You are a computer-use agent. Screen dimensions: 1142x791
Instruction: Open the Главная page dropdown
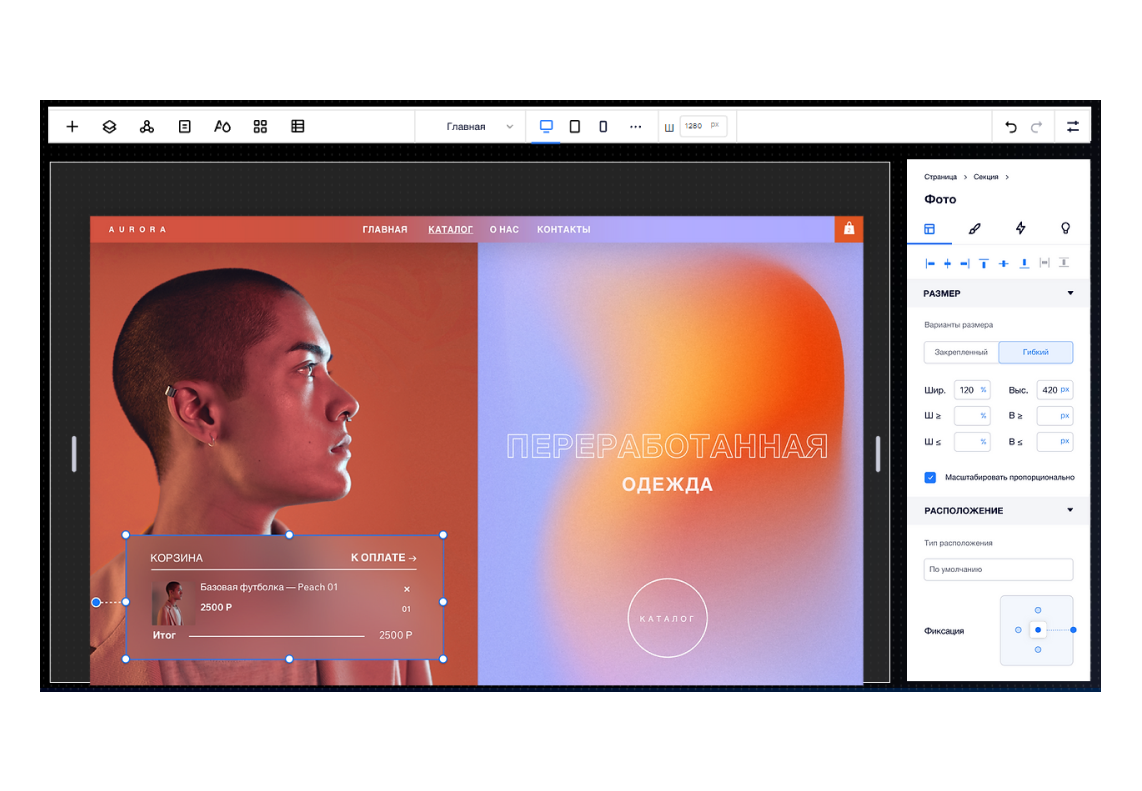pyautogui.click(x=479, y=127)
